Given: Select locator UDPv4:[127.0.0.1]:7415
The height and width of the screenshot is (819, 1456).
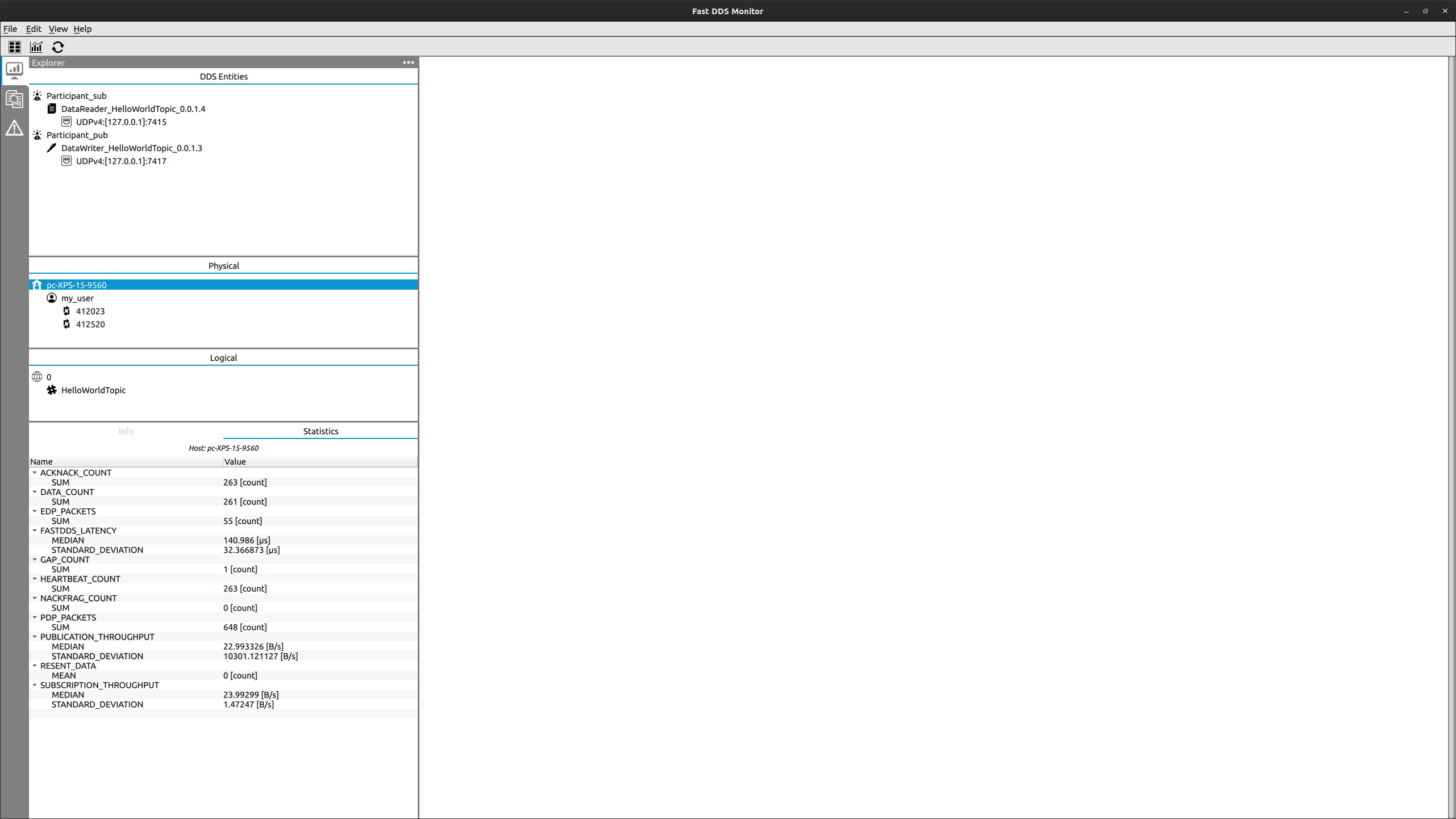Looking at the screenshot, I should pyautogui.click(x=121, y=122).
